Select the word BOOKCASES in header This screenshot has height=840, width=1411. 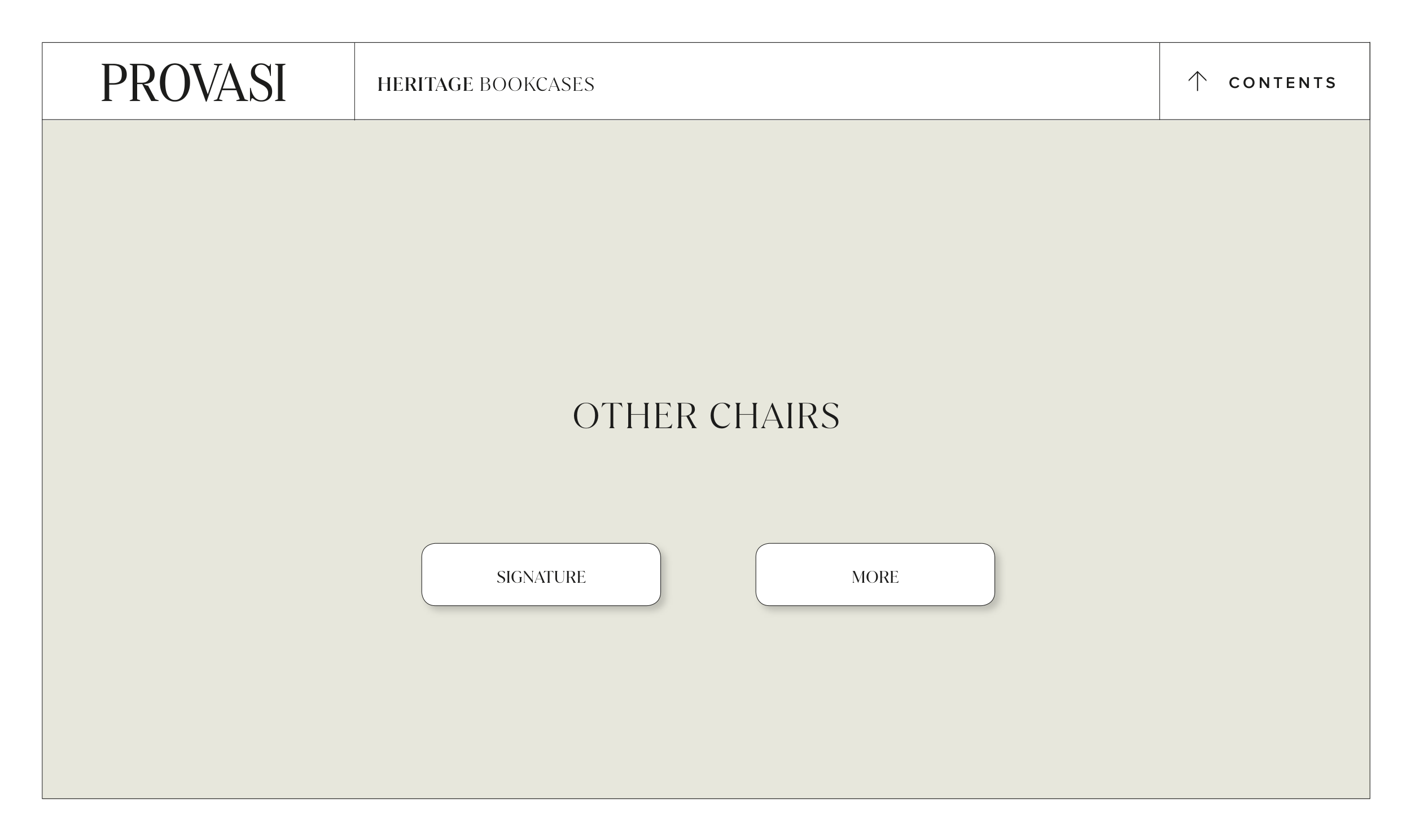[x=537, y=85]
